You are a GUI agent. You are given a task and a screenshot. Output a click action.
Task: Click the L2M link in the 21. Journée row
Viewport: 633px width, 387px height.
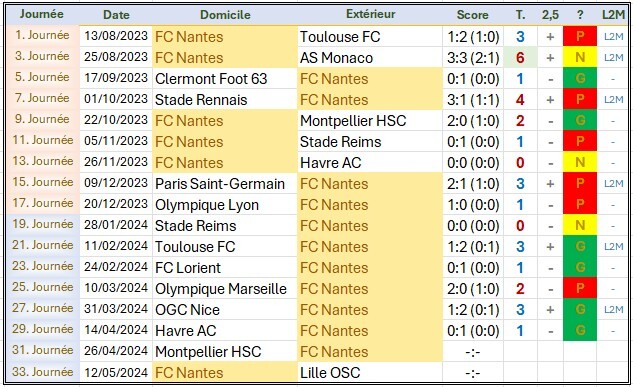point(614,247)
